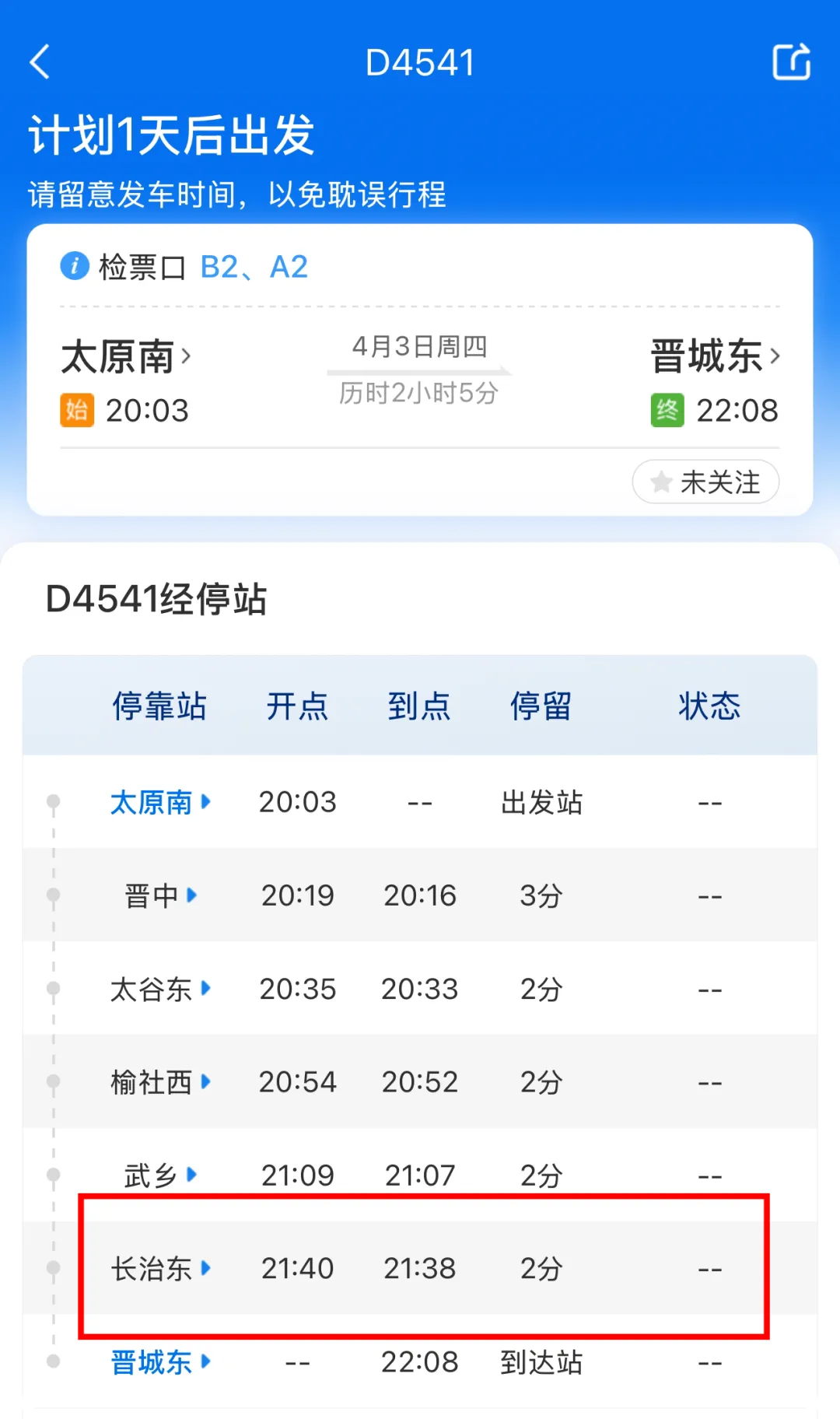Open the 太原南 link in stop list
The height and width of the screenshot is (1419, 840).
(160, 802)
